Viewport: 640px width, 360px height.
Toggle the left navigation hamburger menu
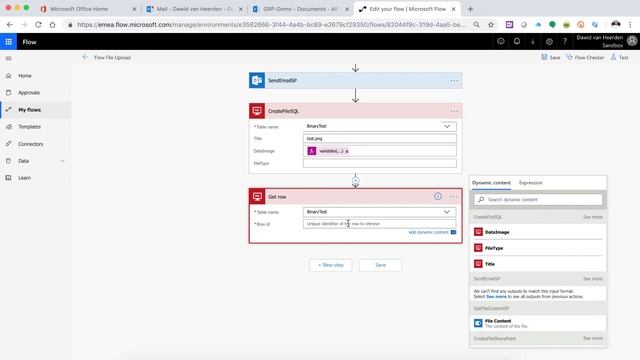click(x=9, y=58)
